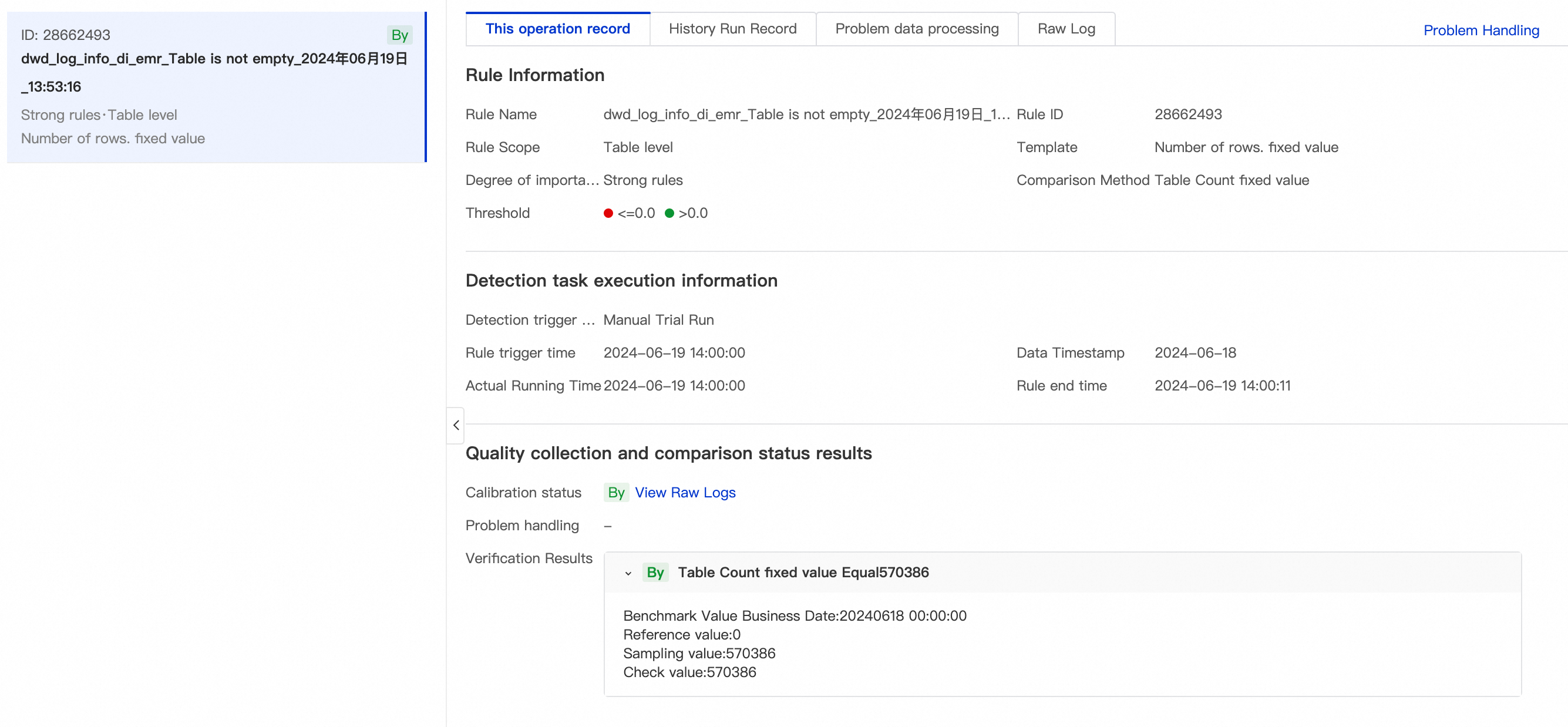Click the Data Timestamp value 2024-06-18
The height and width of the screenshot is (727, 1568).
tap(1195, 352)
